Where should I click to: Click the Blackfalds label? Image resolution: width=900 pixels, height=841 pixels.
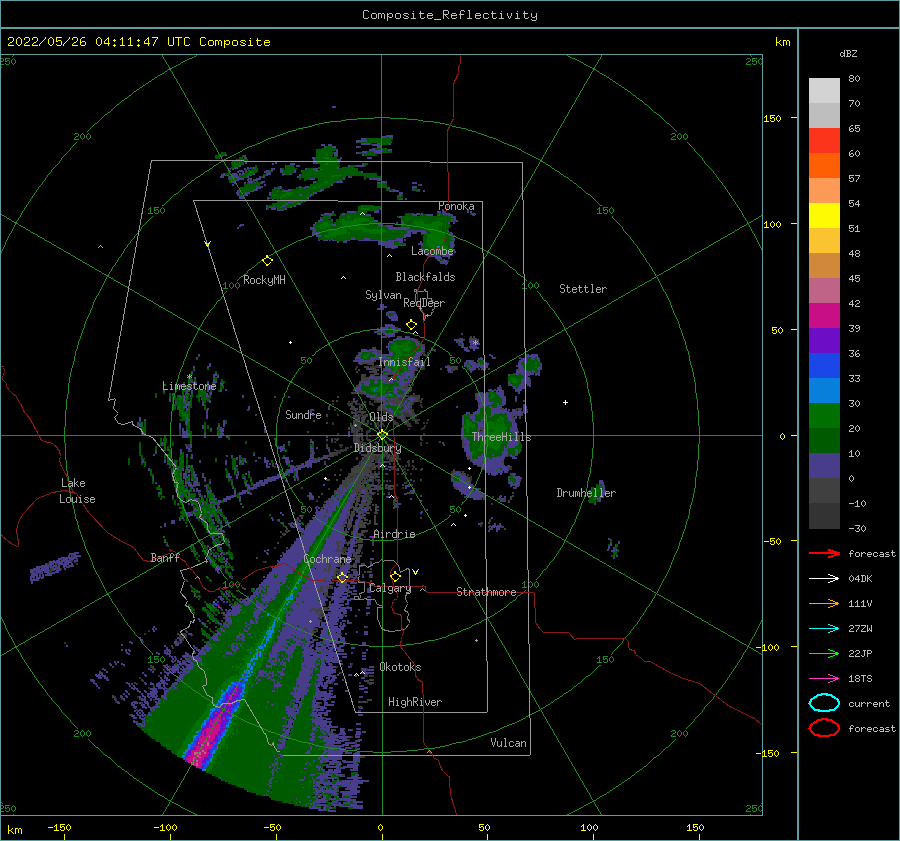tap(425, 277)
